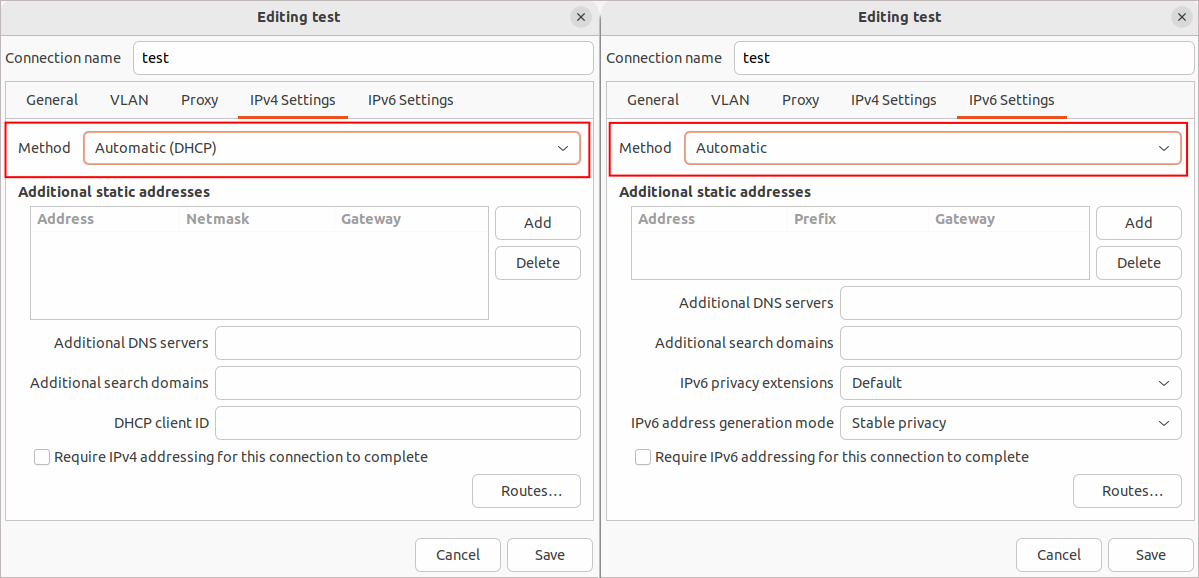
Task: Switch to Proxy tab in right dialog
Action: (x=800, y=100)
